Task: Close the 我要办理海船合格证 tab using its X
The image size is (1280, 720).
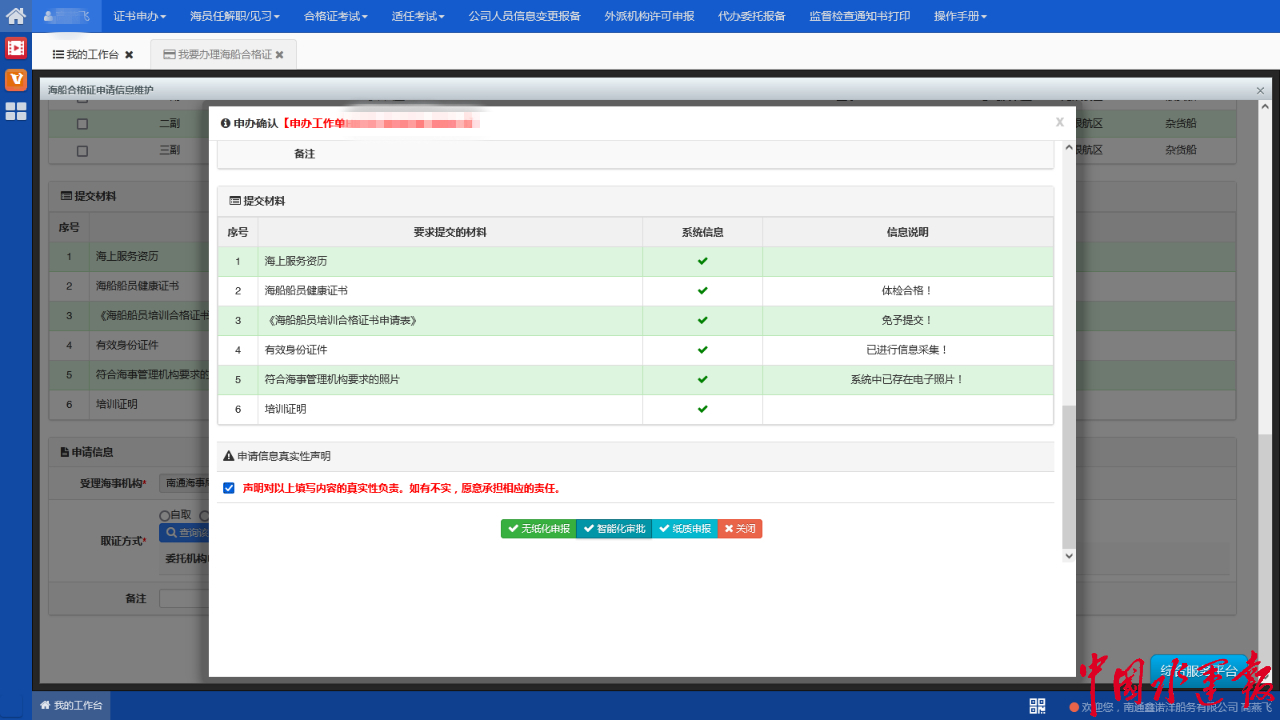Action: (280, 55)
